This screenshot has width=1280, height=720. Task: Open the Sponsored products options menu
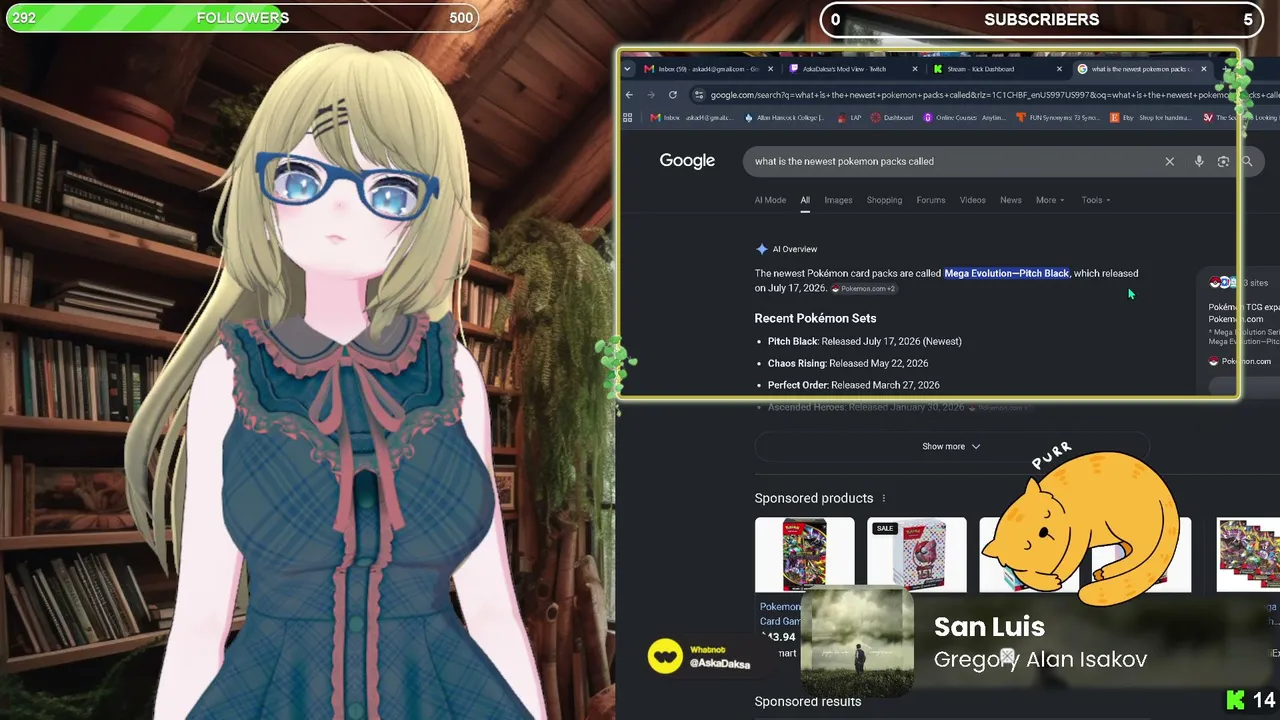[x=883, y=498]
